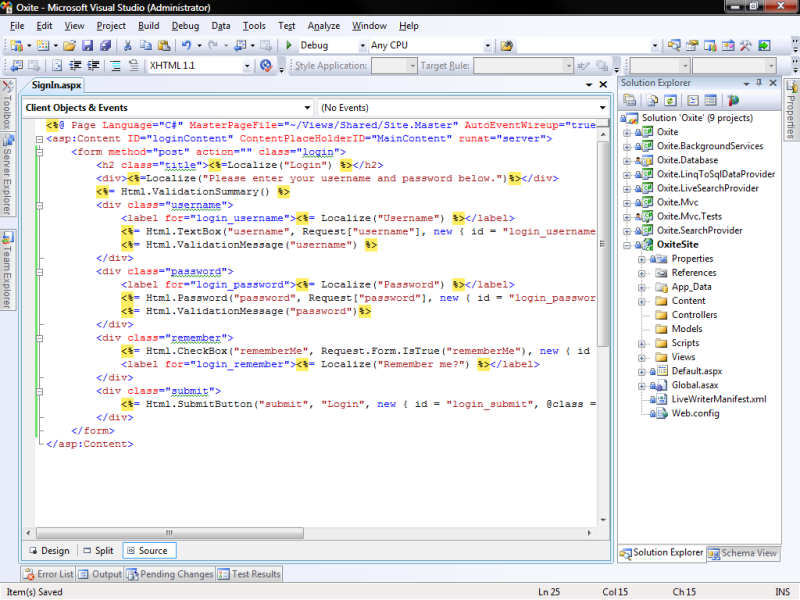Click Refresh in Solution Explorer toolbar

coord(668,100)
